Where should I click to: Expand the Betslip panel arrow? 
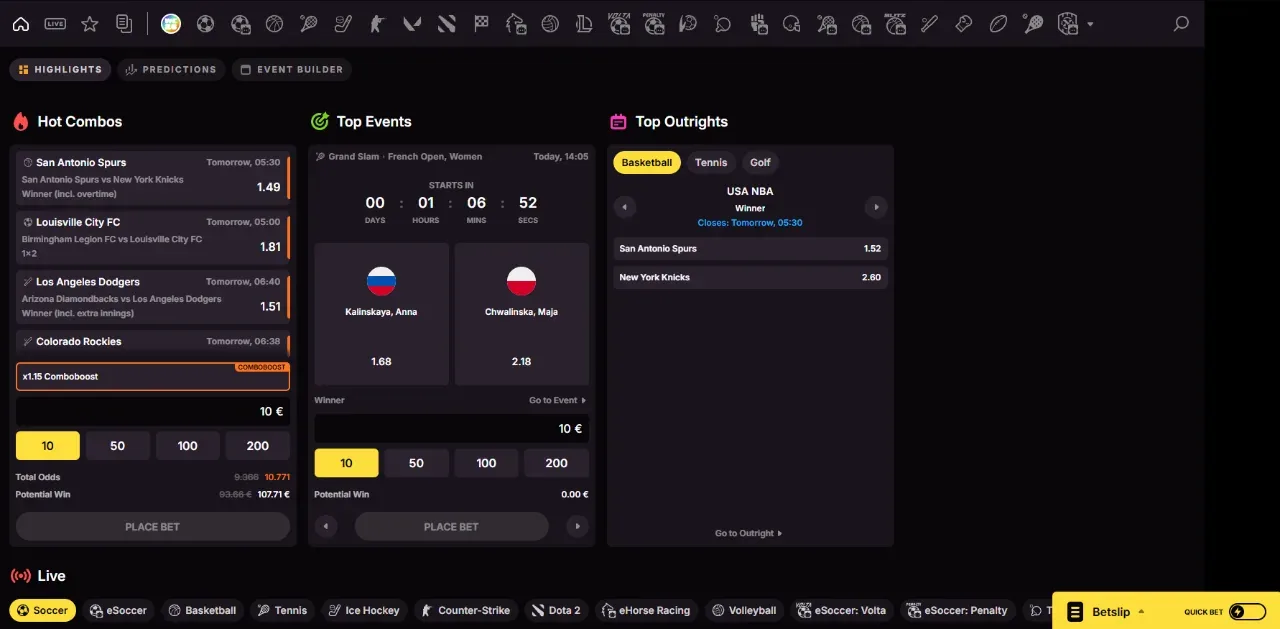[x=1141, y=611]
